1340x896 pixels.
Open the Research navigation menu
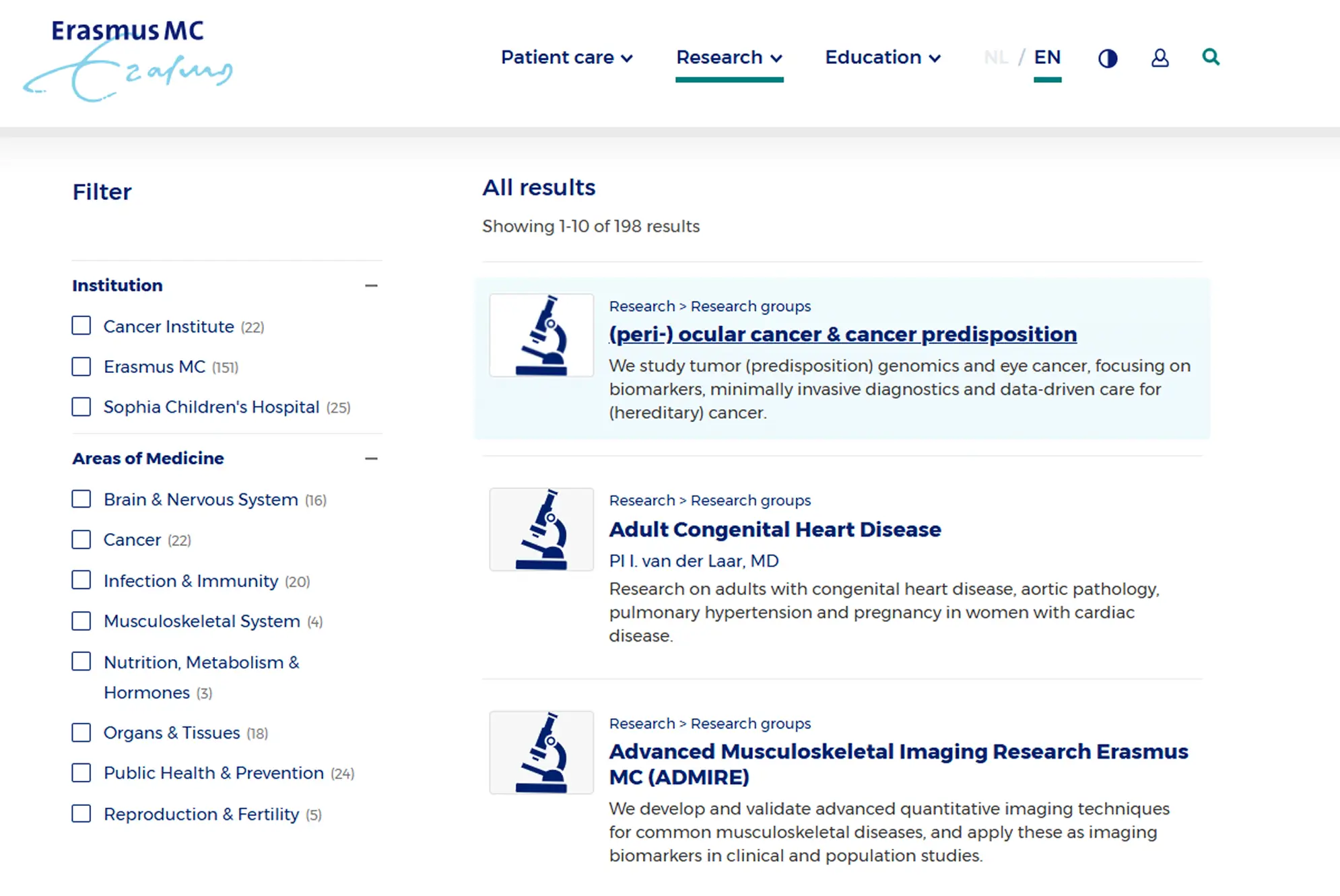(729, 58)
